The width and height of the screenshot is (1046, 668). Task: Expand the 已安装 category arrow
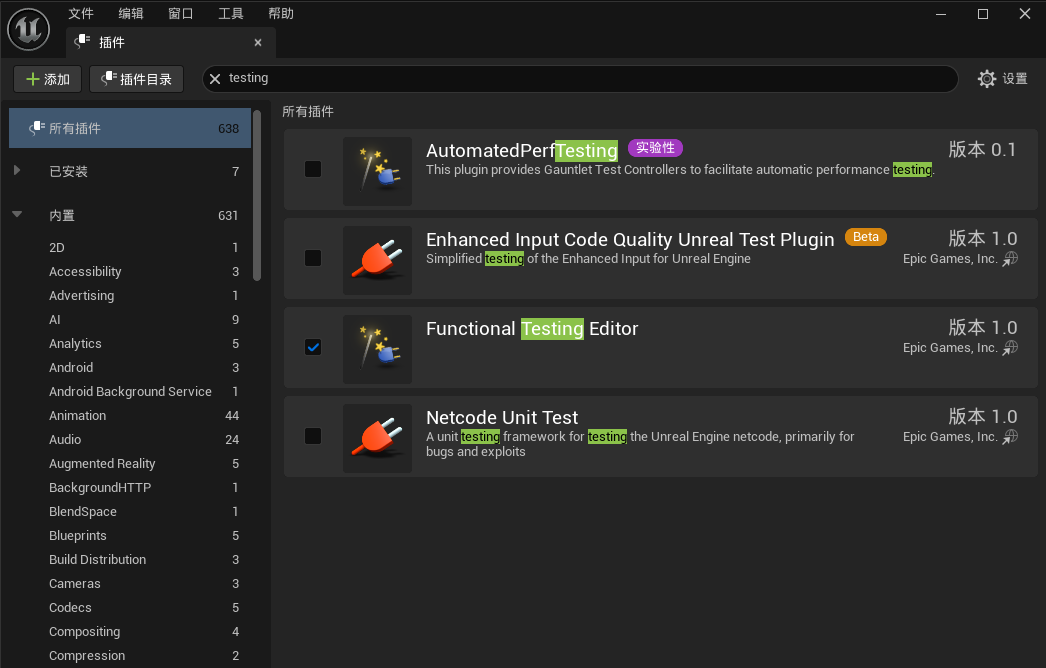click(x=17, y=170)
